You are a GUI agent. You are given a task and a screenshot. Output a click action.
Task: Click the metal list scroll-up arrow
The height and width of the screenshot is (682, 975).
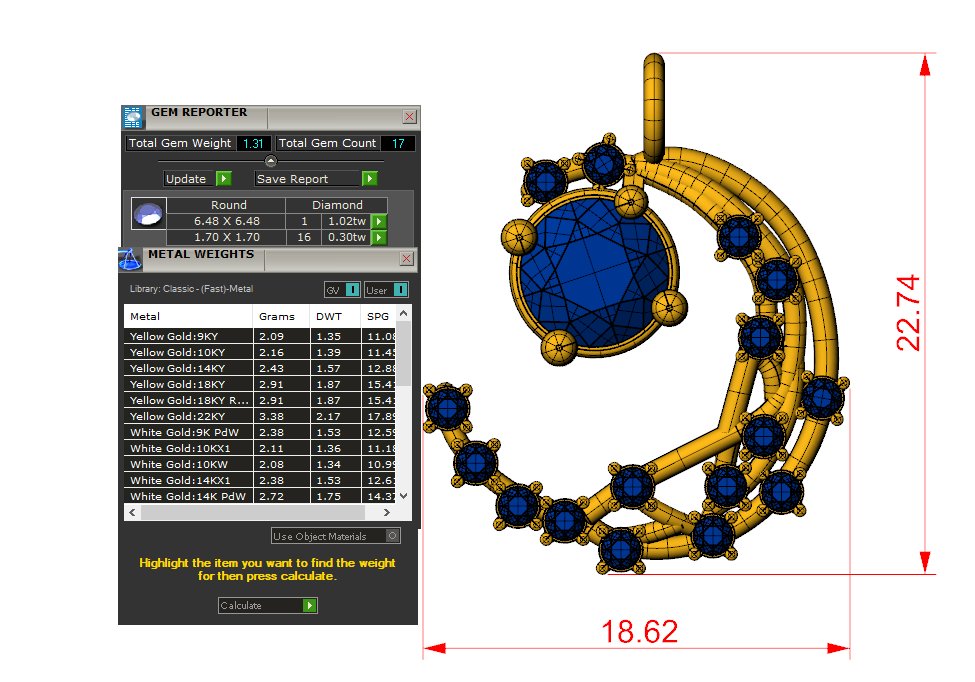[x=404, y=313]
